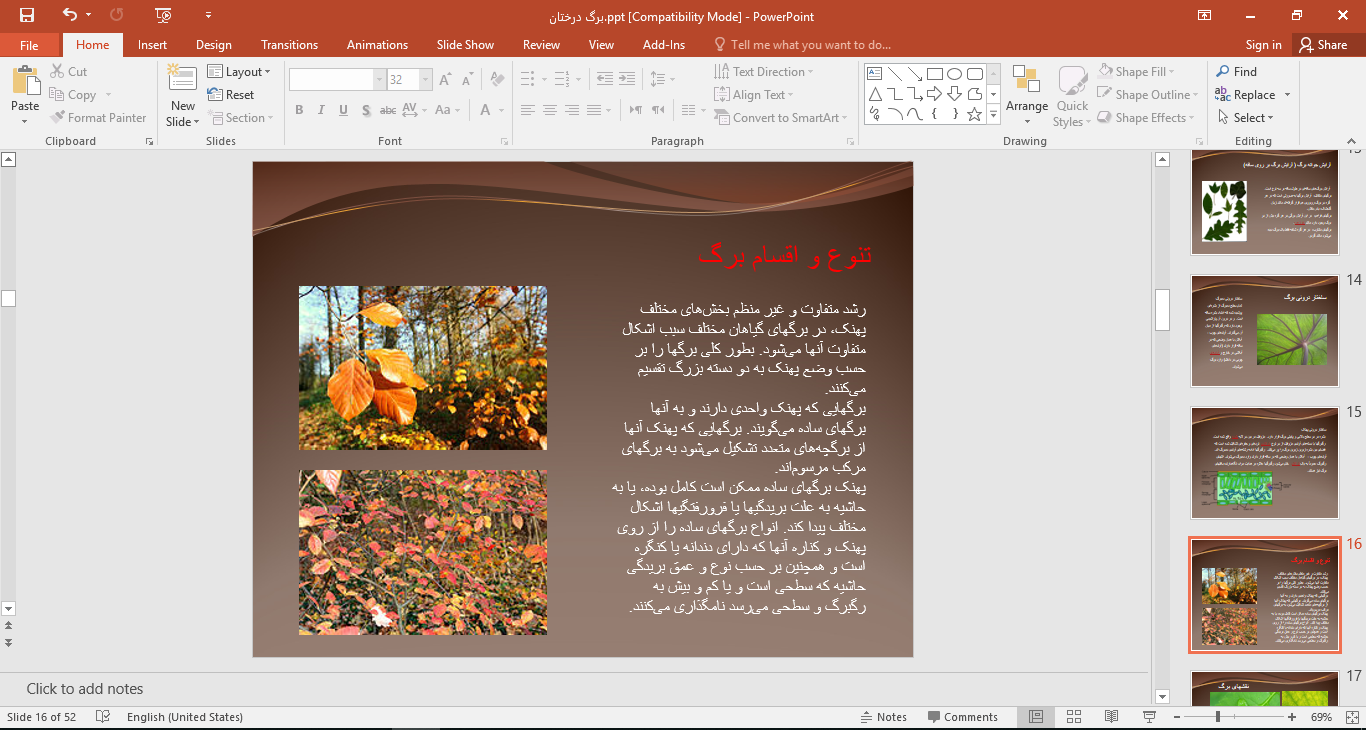Switch to Reading View in status bar
This screenshot has height=730, width=1366.
[1111, 717]
